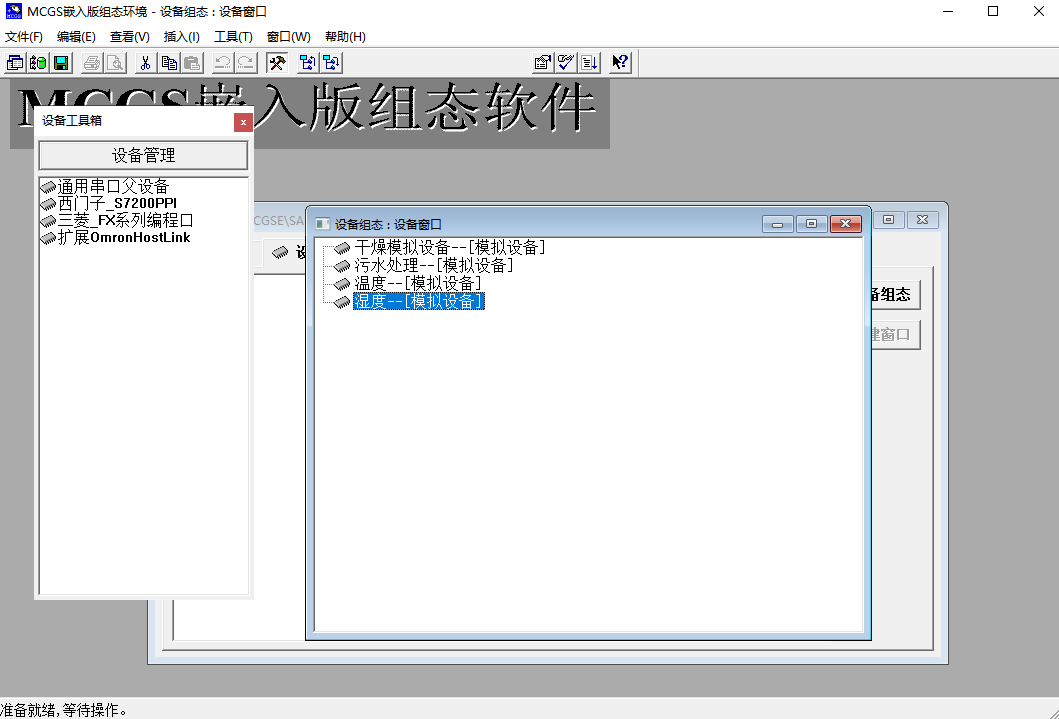Click the paste clipboard icon

click(192, 63)
